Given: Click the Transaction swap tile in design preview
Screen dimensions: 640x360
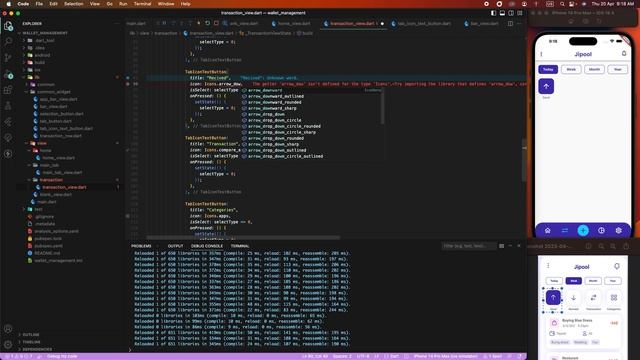Looking at the screenshot, I should (593, 298).
